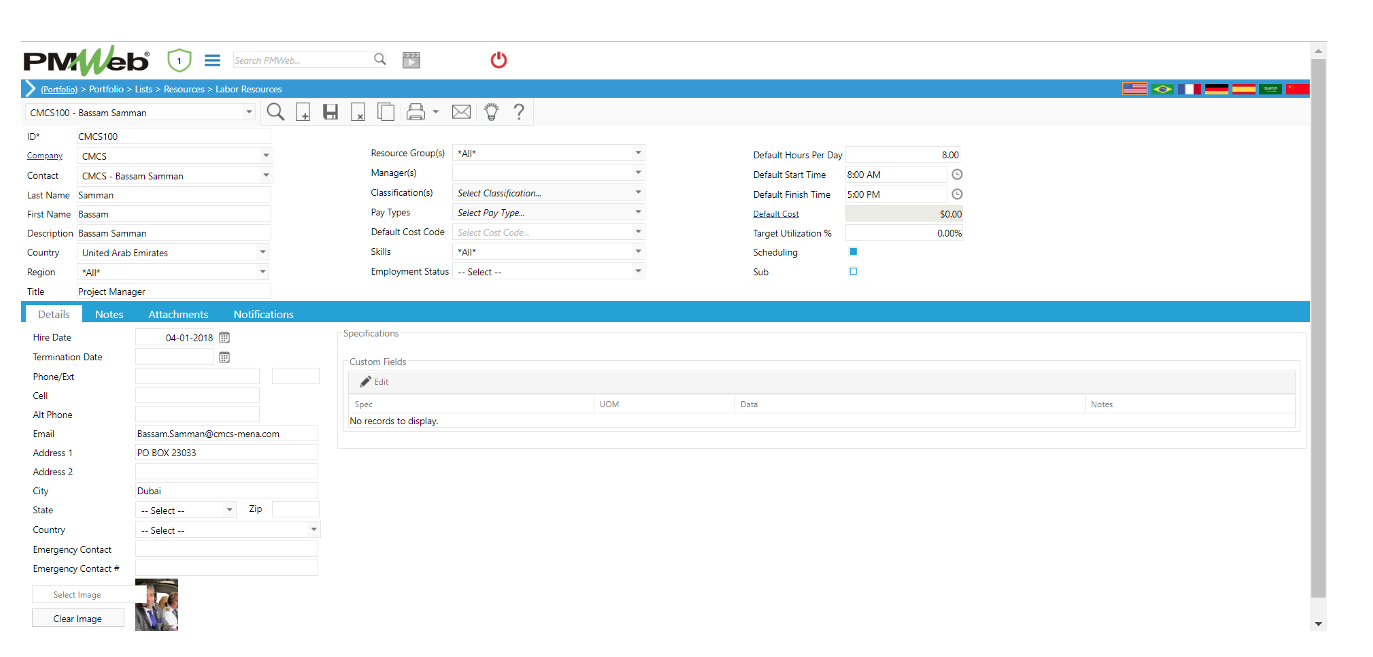This screenshot has width=1373, height=657.
Task: Open the Default Cost Code dropdown
Action: [638, 232]
